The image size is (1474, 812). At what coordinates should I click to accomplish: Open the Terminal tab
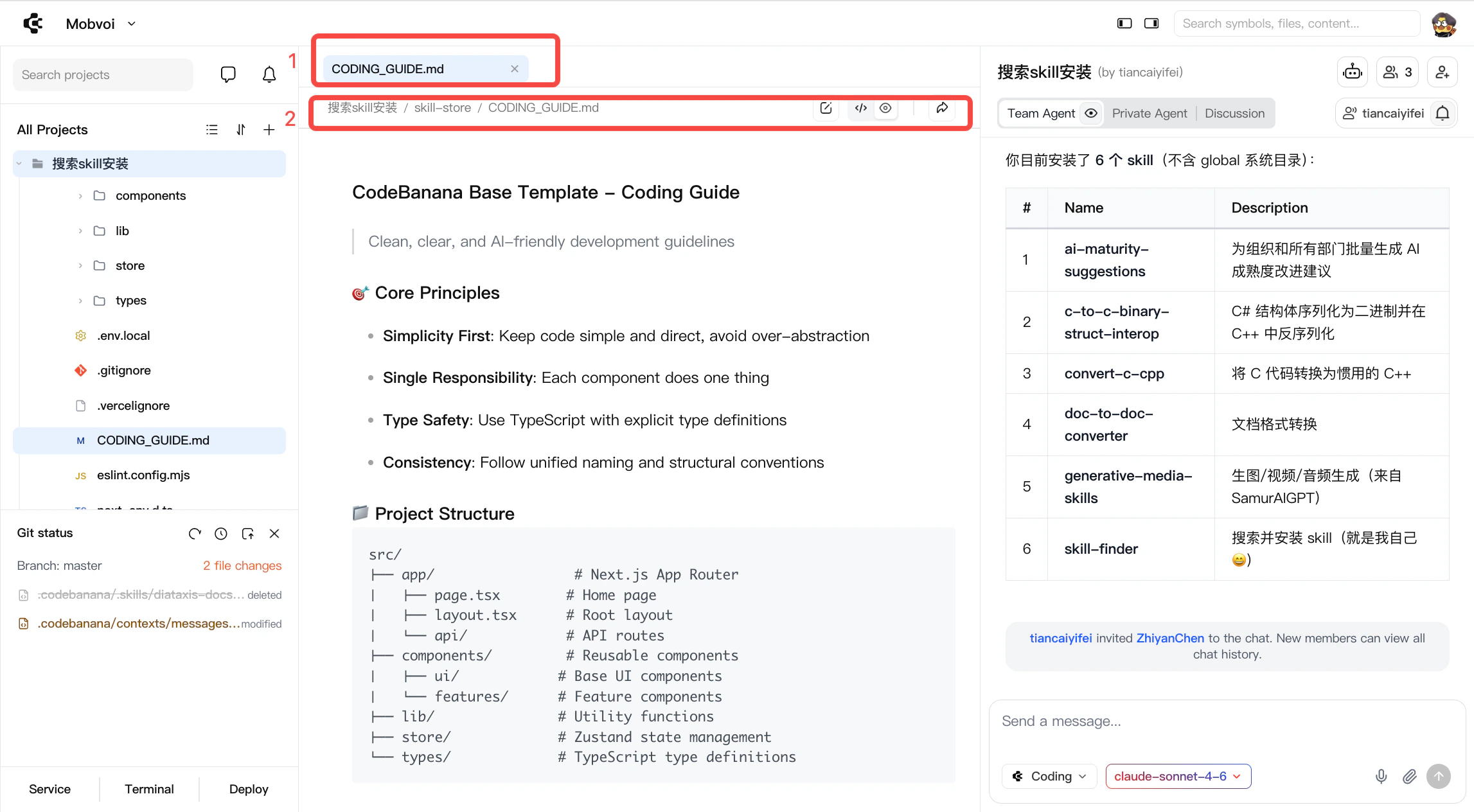pos(149,789)
